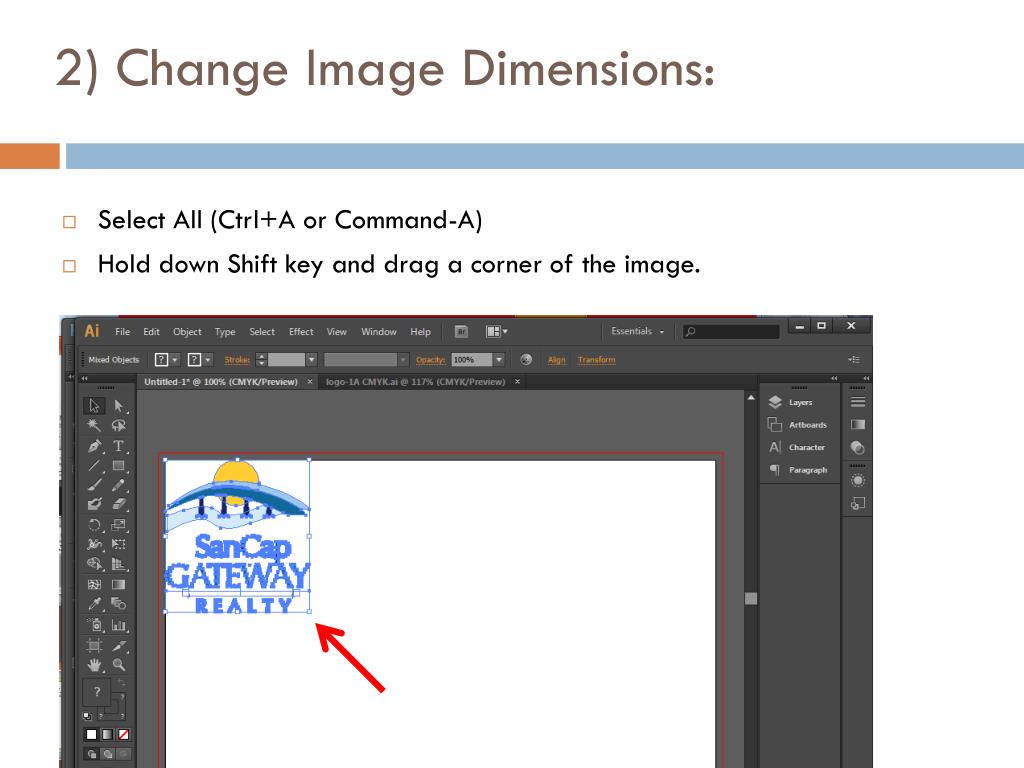Select the Rectangle tool
This screenshot has width=1024, height=768.
119,466
